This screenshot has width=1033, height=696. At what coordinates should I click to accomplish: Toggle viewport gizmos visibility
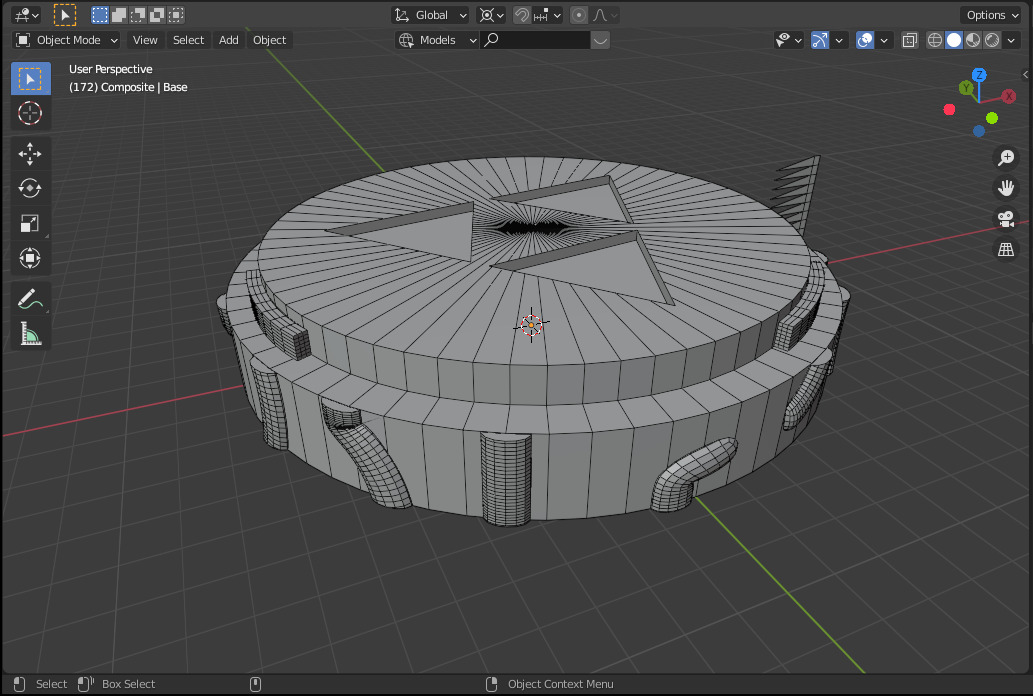pyautogui.click(x=820, y=40)
